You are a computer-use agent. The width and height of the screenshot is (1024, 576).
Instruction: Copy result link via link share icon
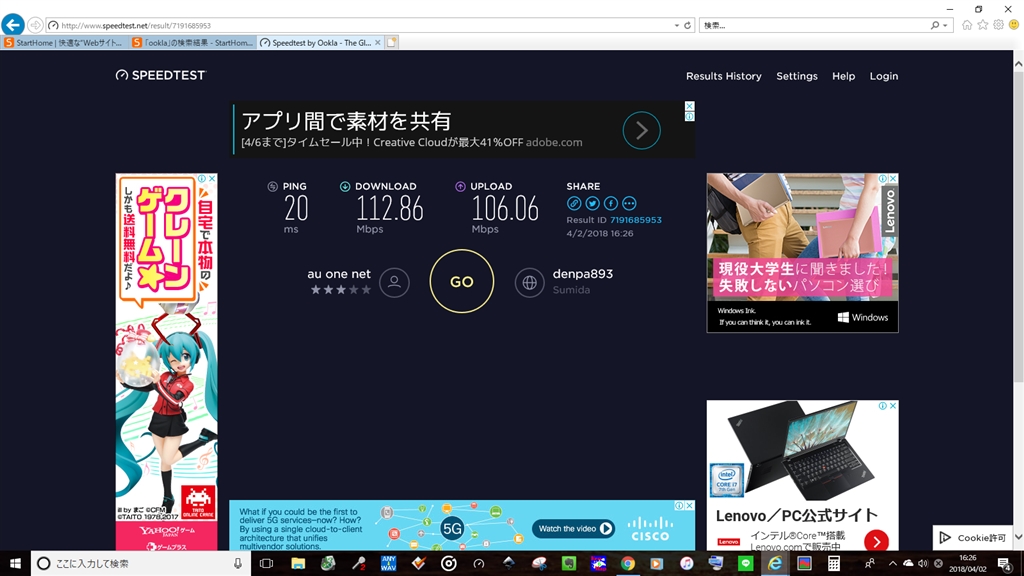pyautogui.click(x=574, y=203)
